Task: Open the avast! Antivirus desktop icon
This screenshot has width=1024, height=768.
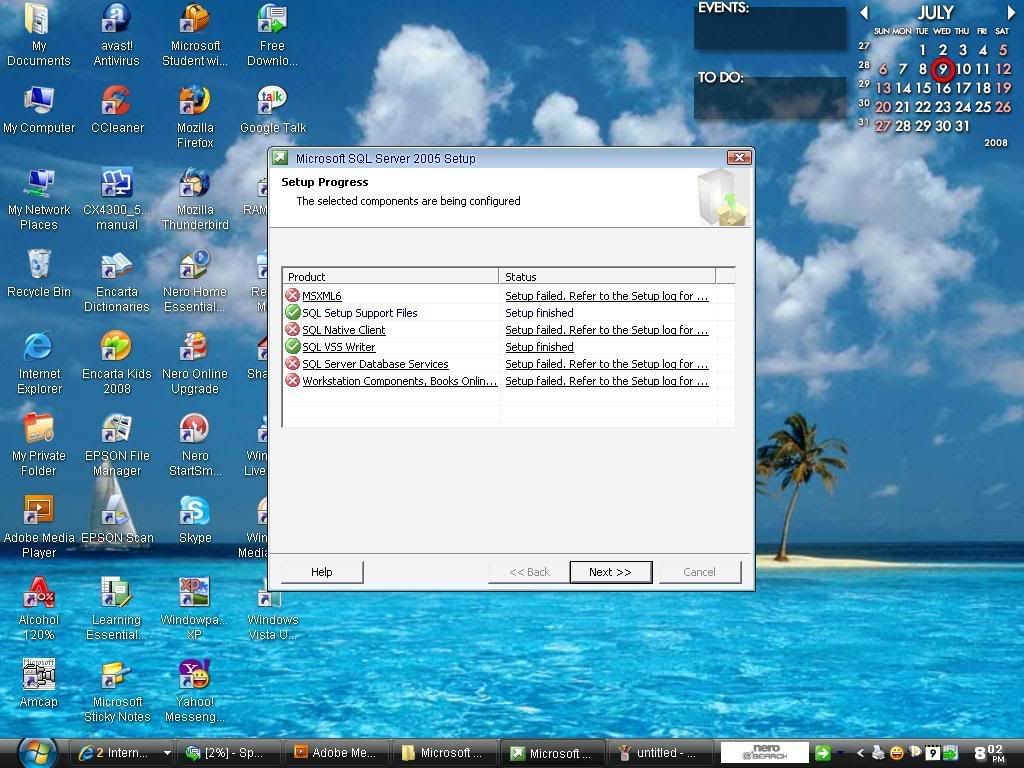Action: 116,20
